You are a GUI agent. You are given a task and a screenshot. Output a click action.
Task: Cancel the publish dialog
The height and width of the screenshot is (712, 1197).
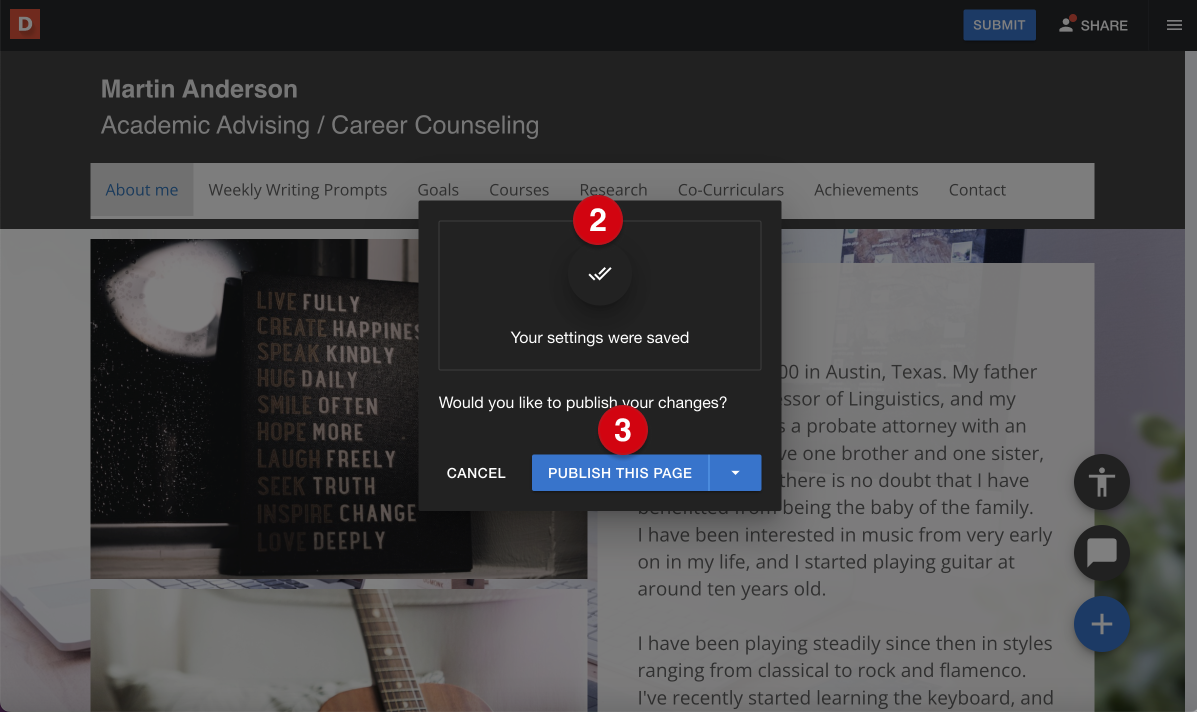tap(476, 473)
